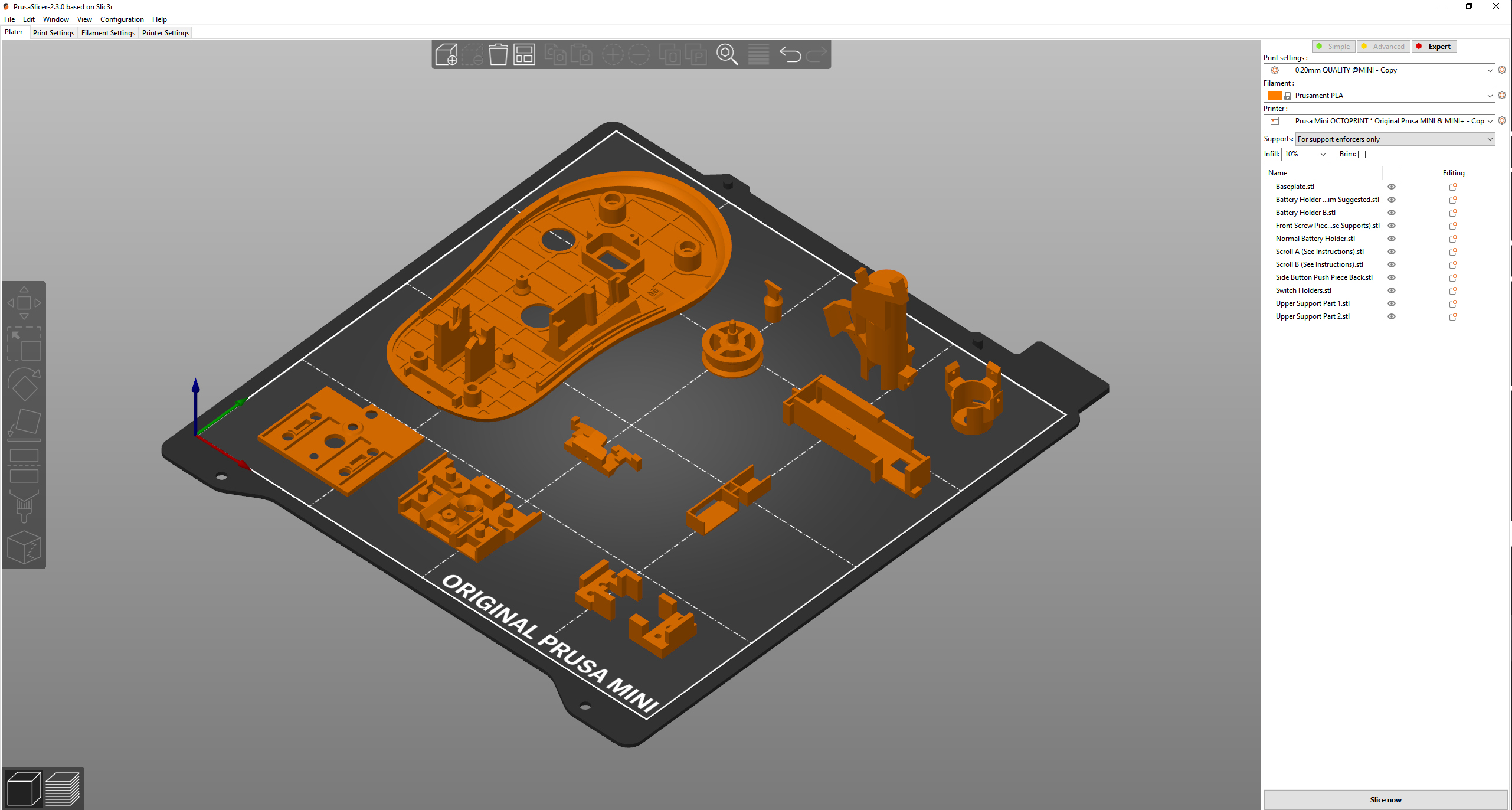The image size is (1512, 810).
Task: Click the Delete all objects toolbar icon
Action: pyautogui.click(x=499, y=54)
